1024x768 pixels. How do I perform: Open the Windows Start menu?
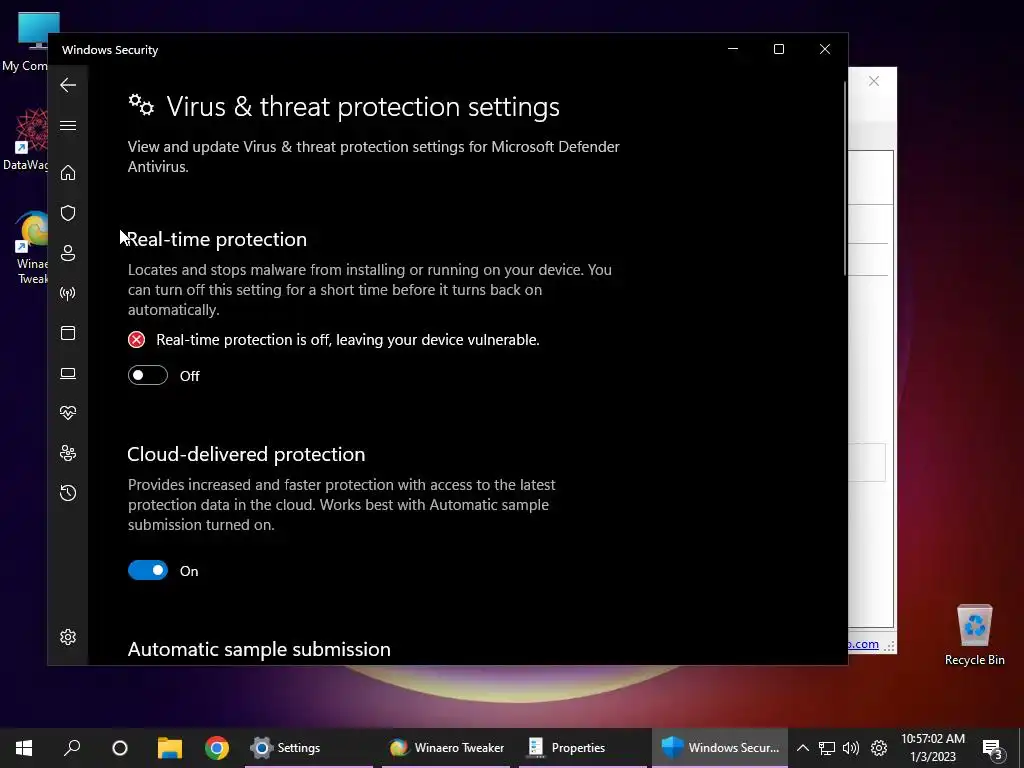[x=24, y=748]
